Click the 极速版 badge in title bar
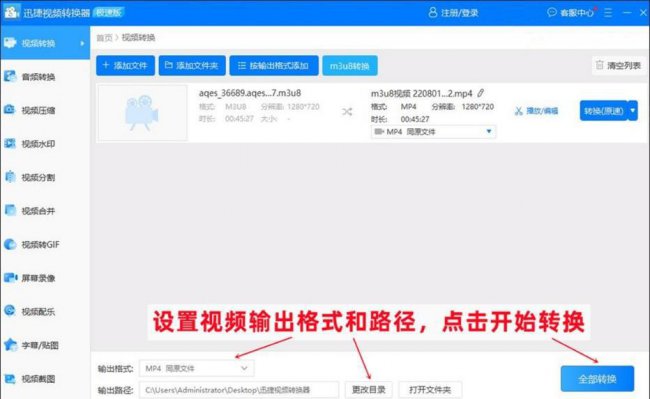Viewport: 650px width, 399px height. 109,12
